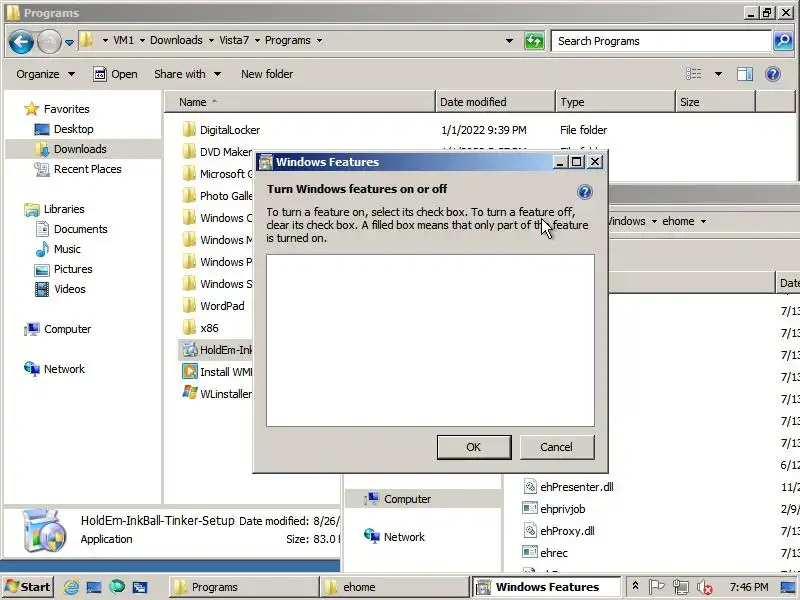Select the Install WMP file icon

(190, 371)
